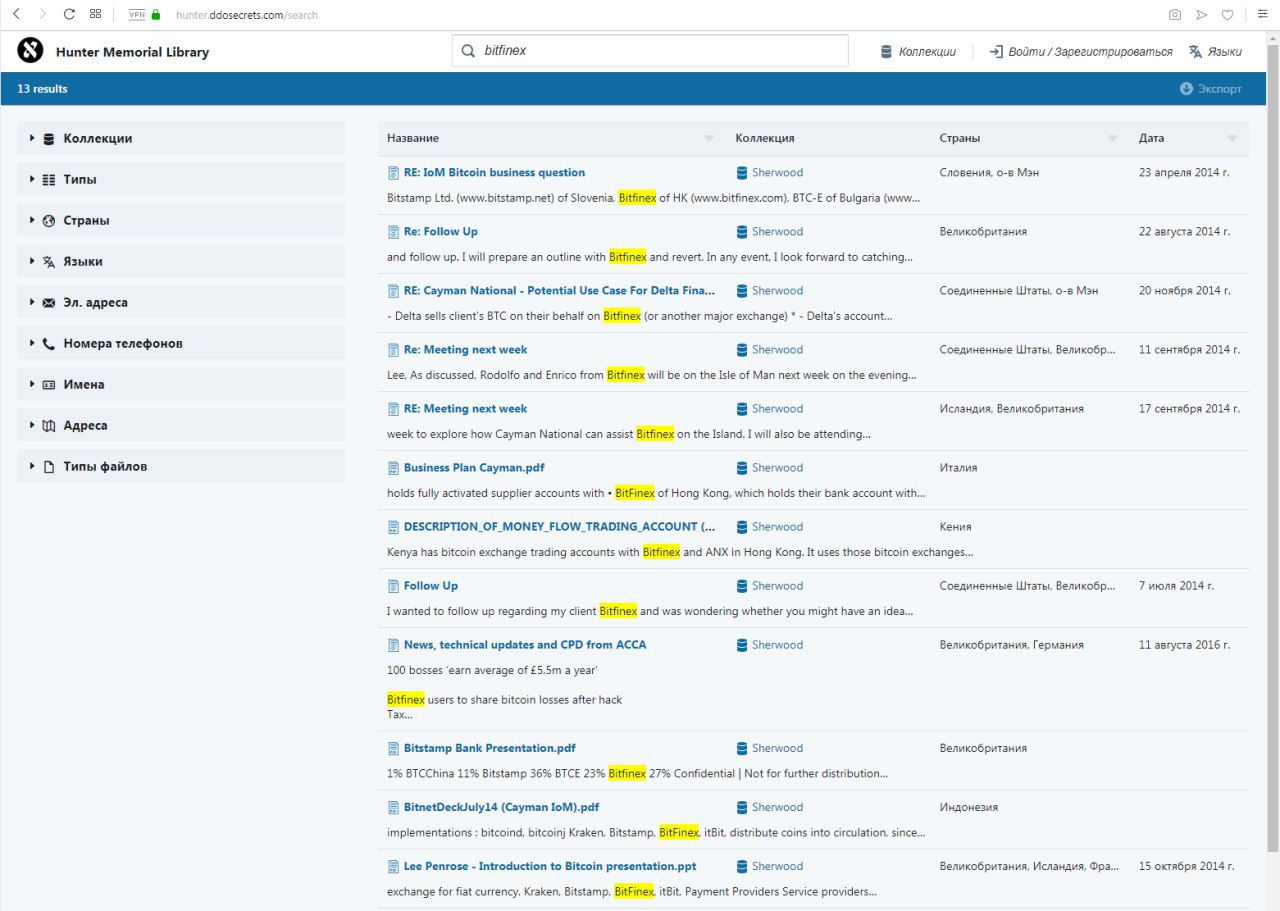Click globe icon beside Страны filter
The image size is (1280, 911).
49,221
